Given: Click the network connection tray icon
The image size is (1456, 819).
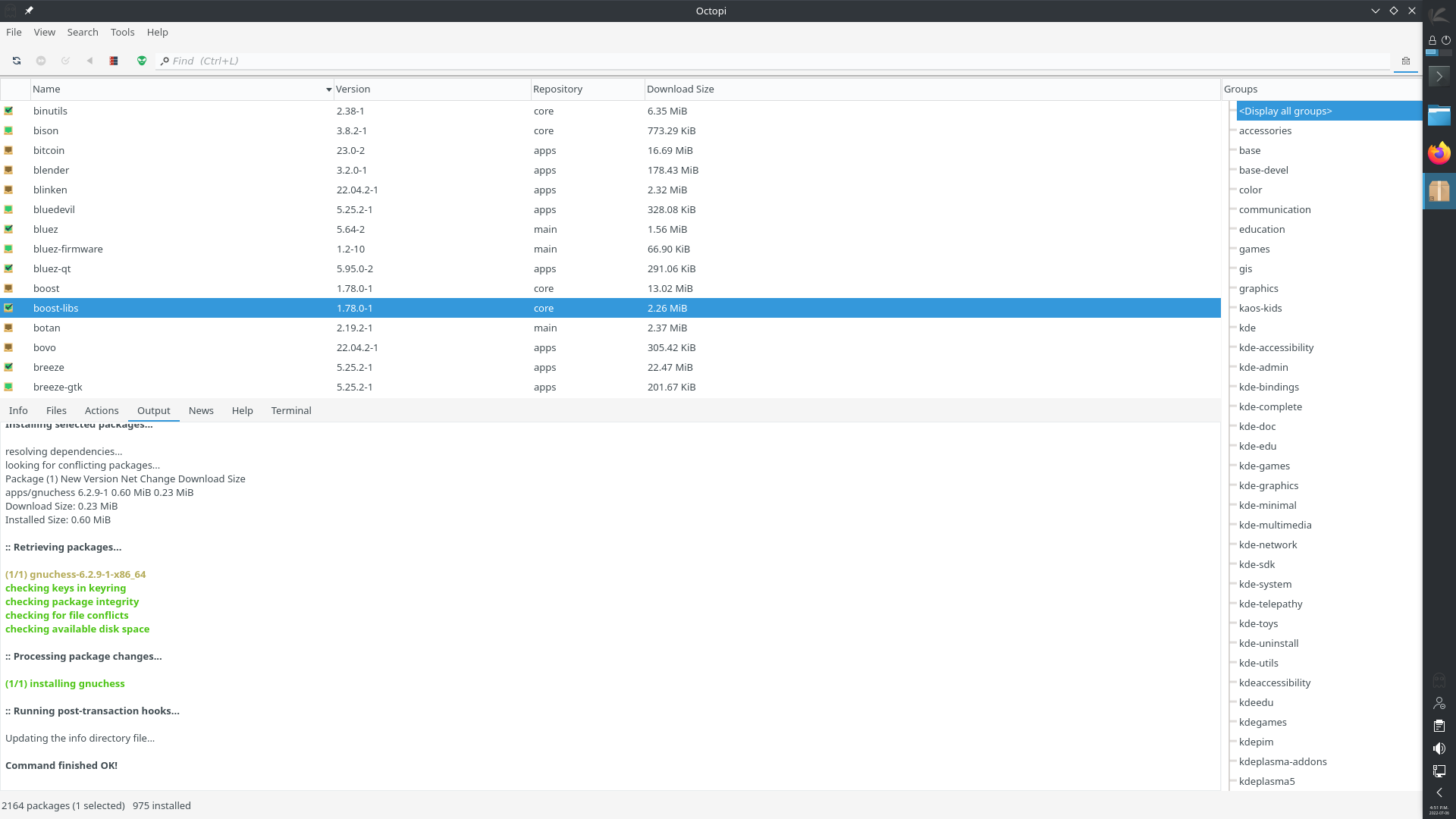Looking at the screenshot, I should (1439, 771).
